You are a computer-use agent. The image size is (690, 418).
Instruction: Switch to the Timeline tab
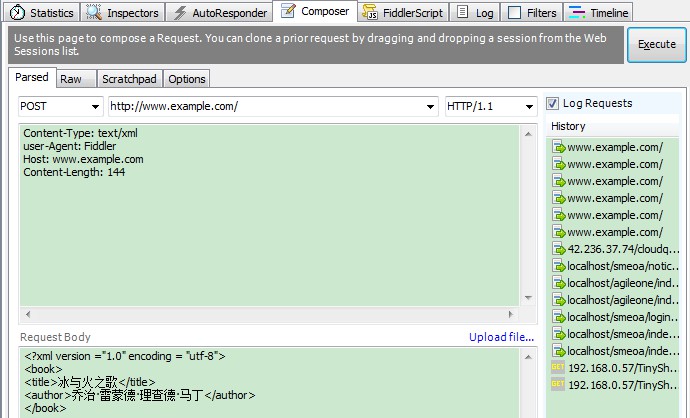598,12
